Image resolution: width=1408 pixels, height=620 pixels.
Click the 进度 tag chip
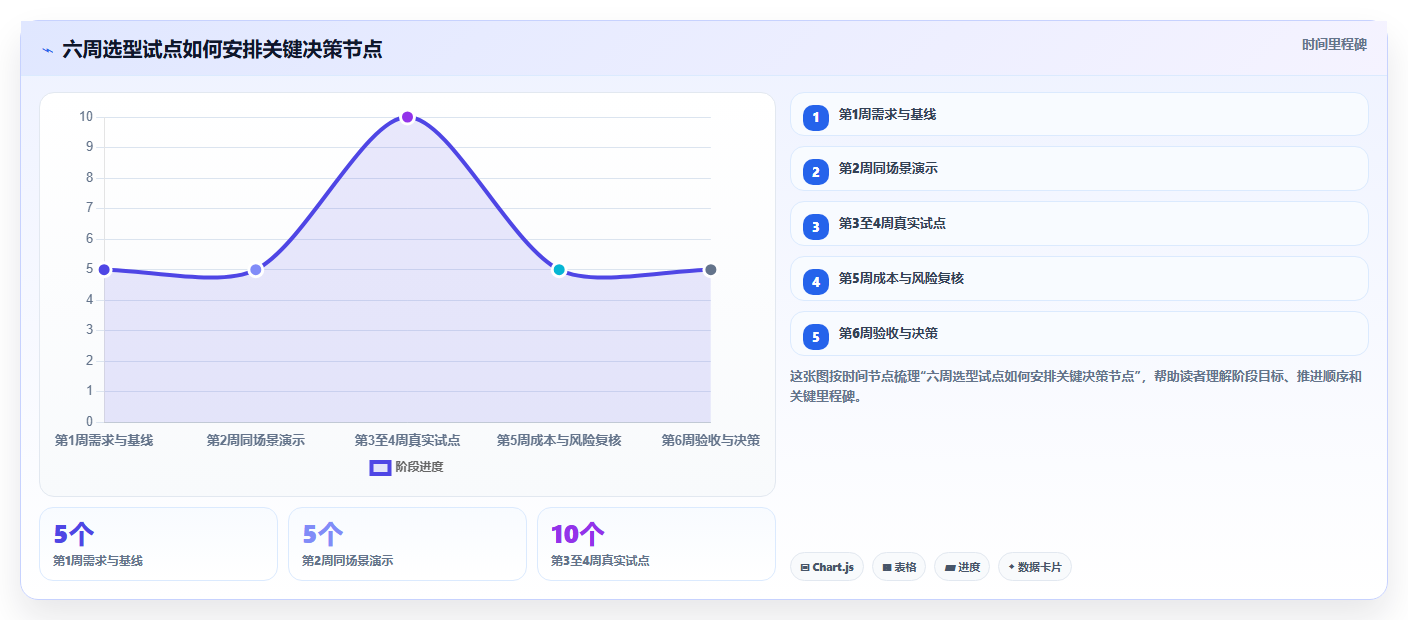tap(962, 567)
